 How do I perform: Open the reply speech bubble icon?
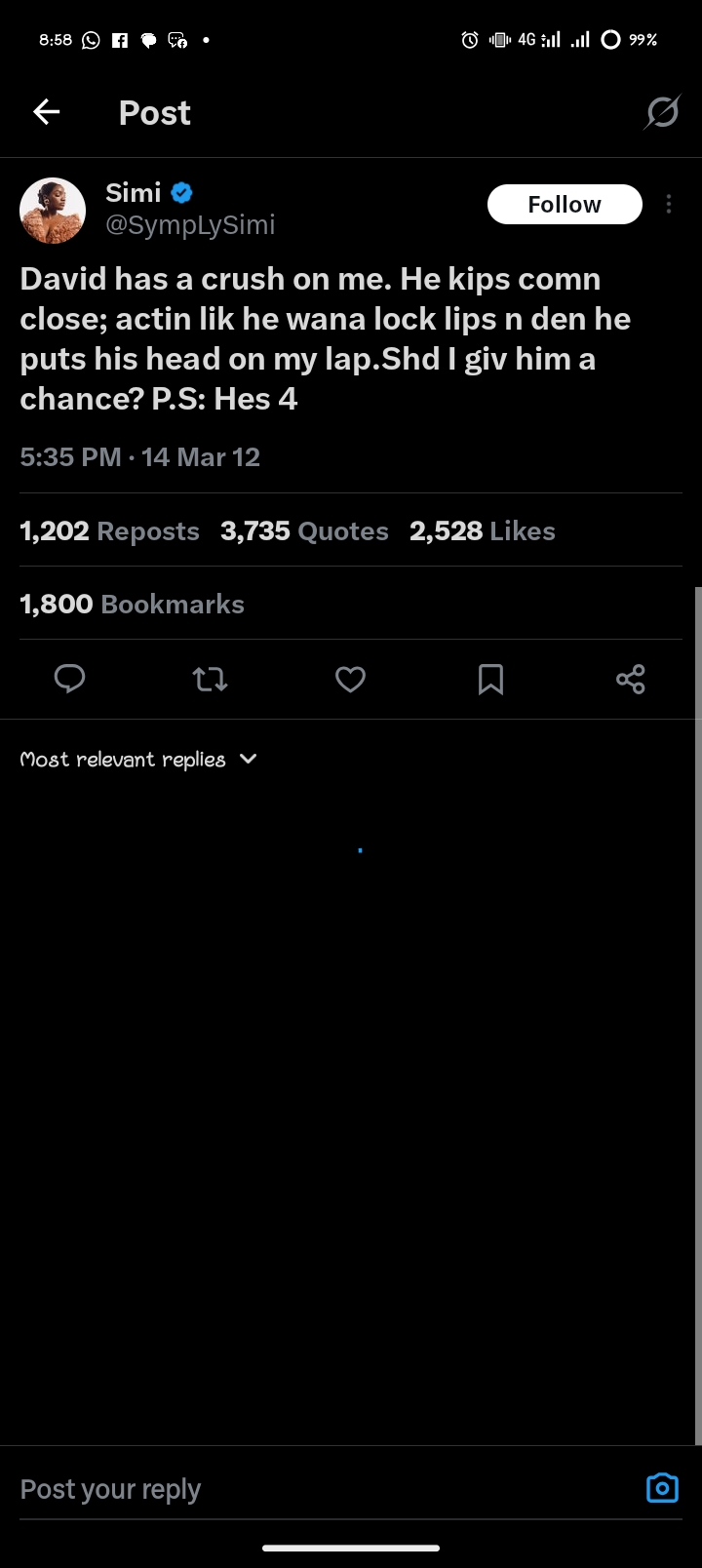(x=70, y=679)
